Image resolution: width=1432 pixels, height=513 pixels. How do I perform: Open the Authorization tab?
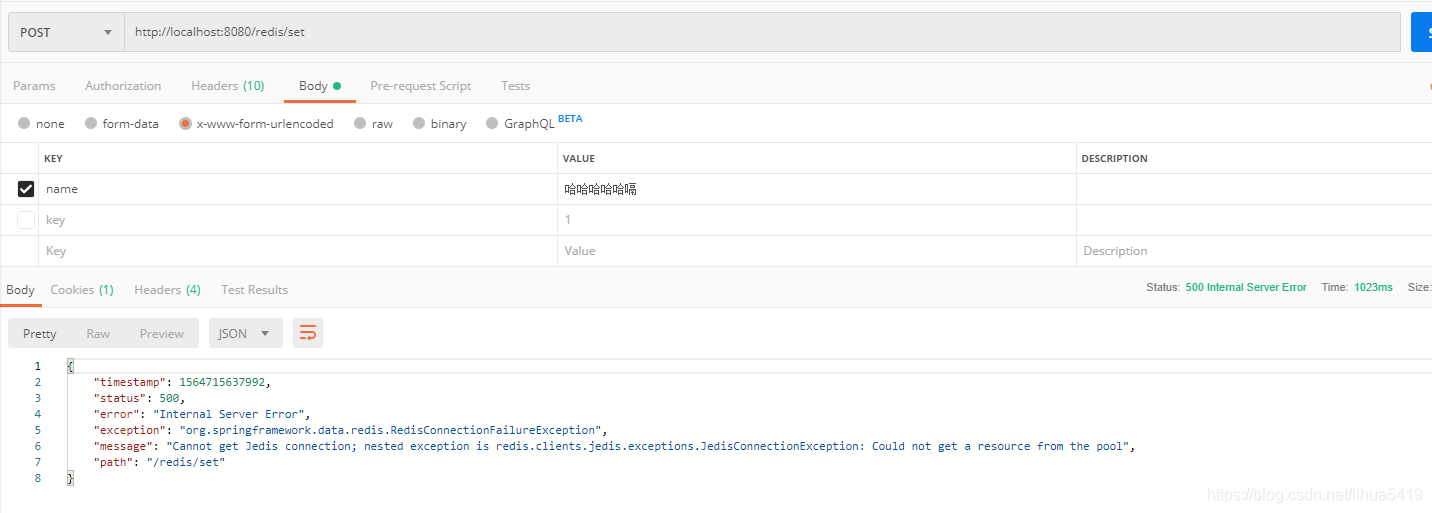(x=123, y=86)
